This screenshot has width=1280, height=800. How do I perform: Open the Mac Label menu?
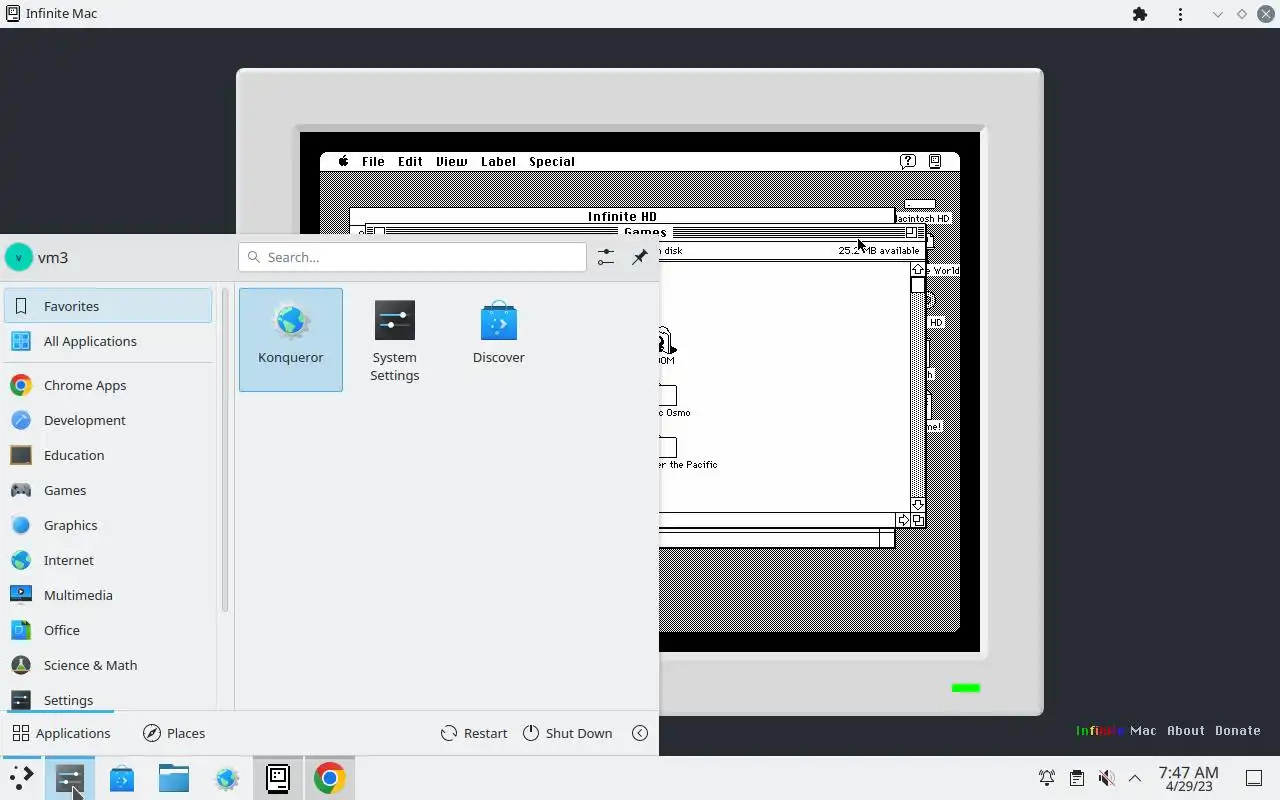coord(498,161)
